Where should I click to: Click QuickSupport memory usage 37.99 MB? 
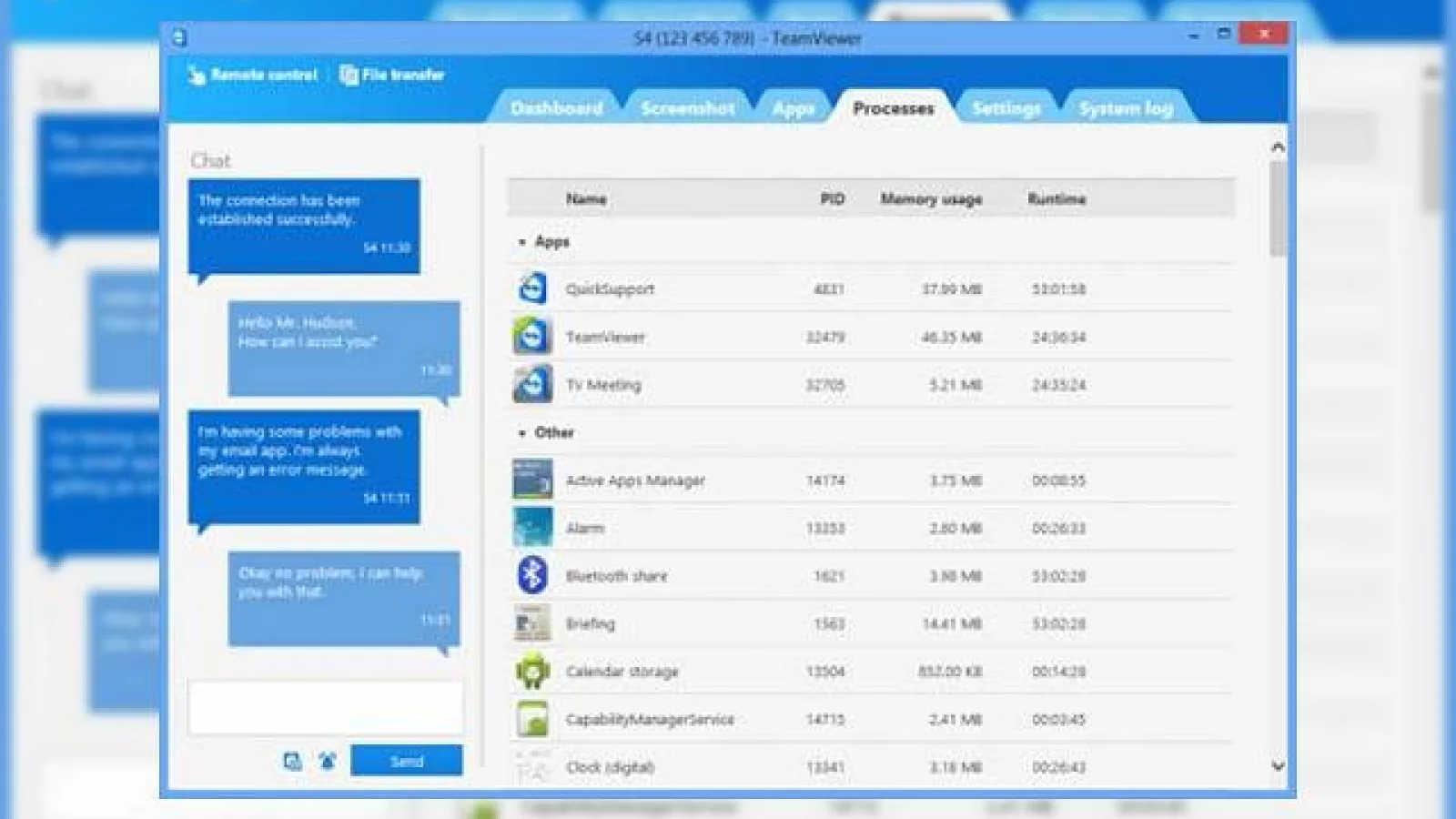coord(952,289)
